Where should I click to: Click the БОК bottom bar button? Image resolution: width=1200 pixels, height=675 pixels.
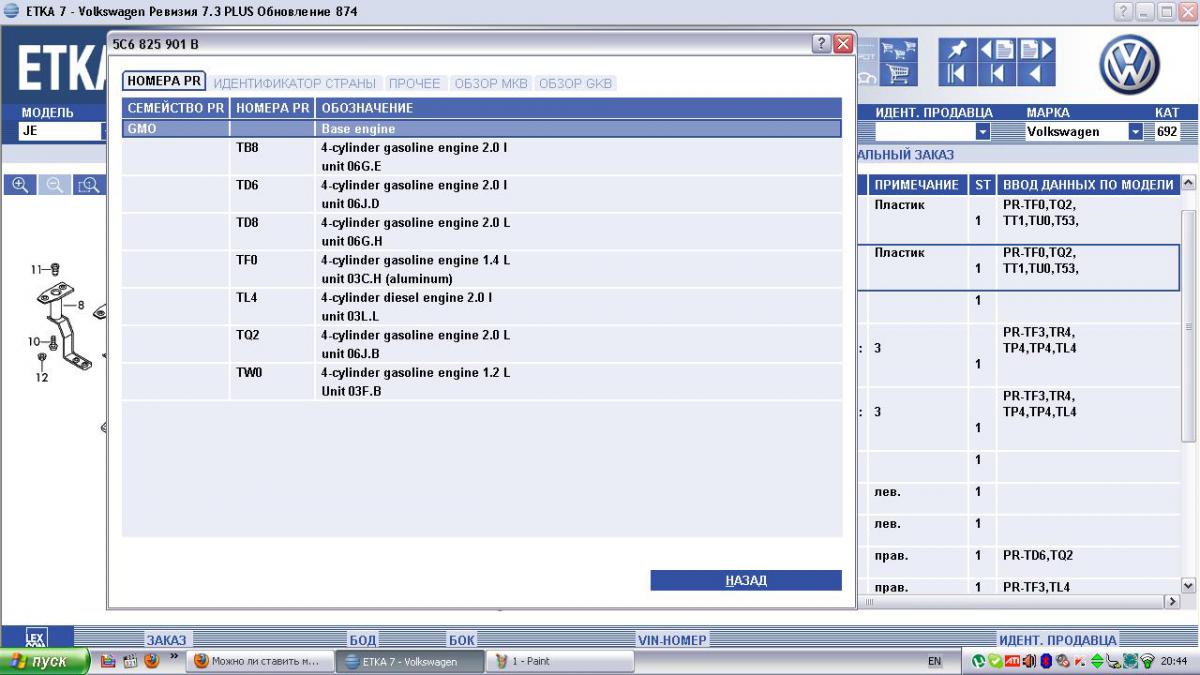461,640
